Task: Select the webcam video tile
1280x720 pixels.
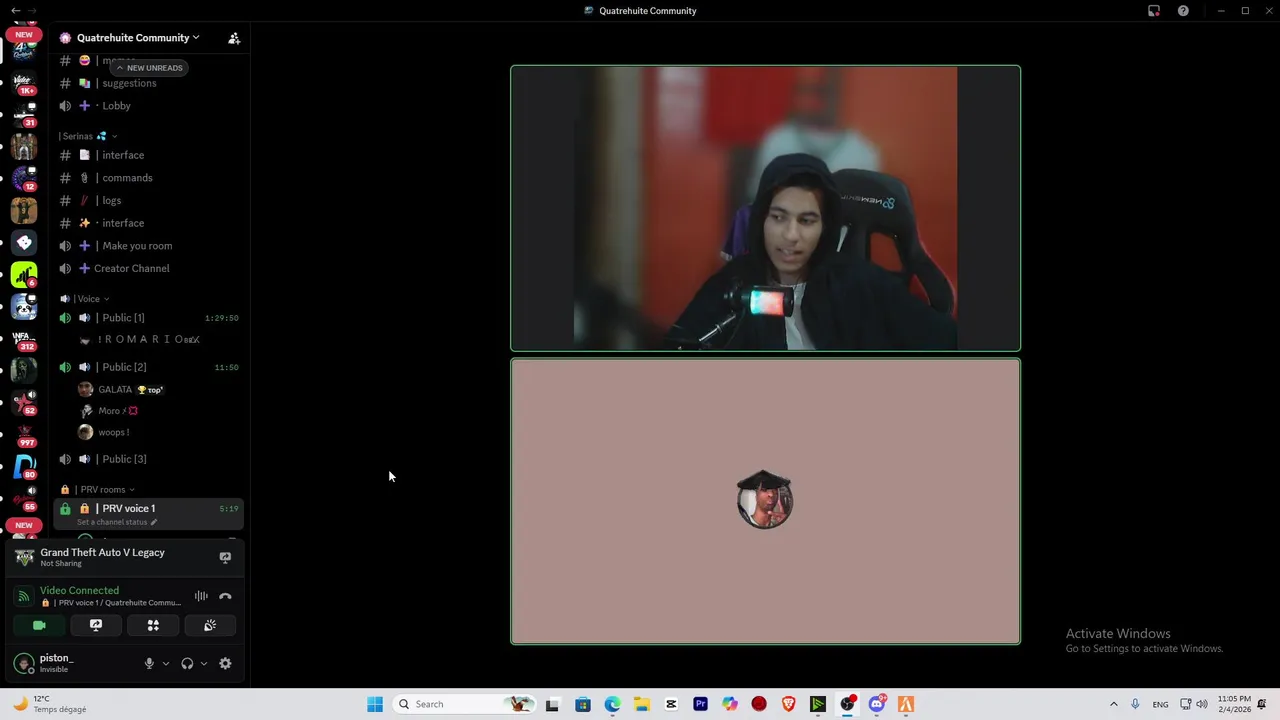Action: 765,208
